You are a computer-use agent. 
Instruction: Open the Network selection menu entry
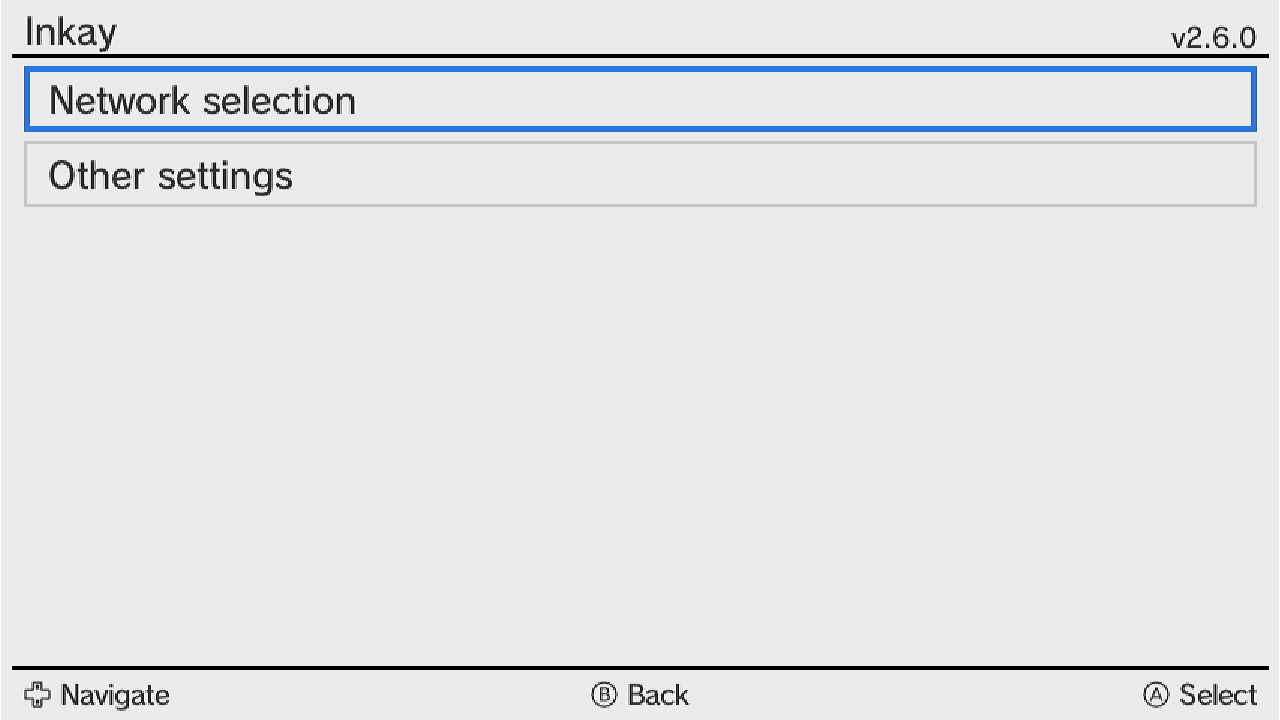coord(640,100)
